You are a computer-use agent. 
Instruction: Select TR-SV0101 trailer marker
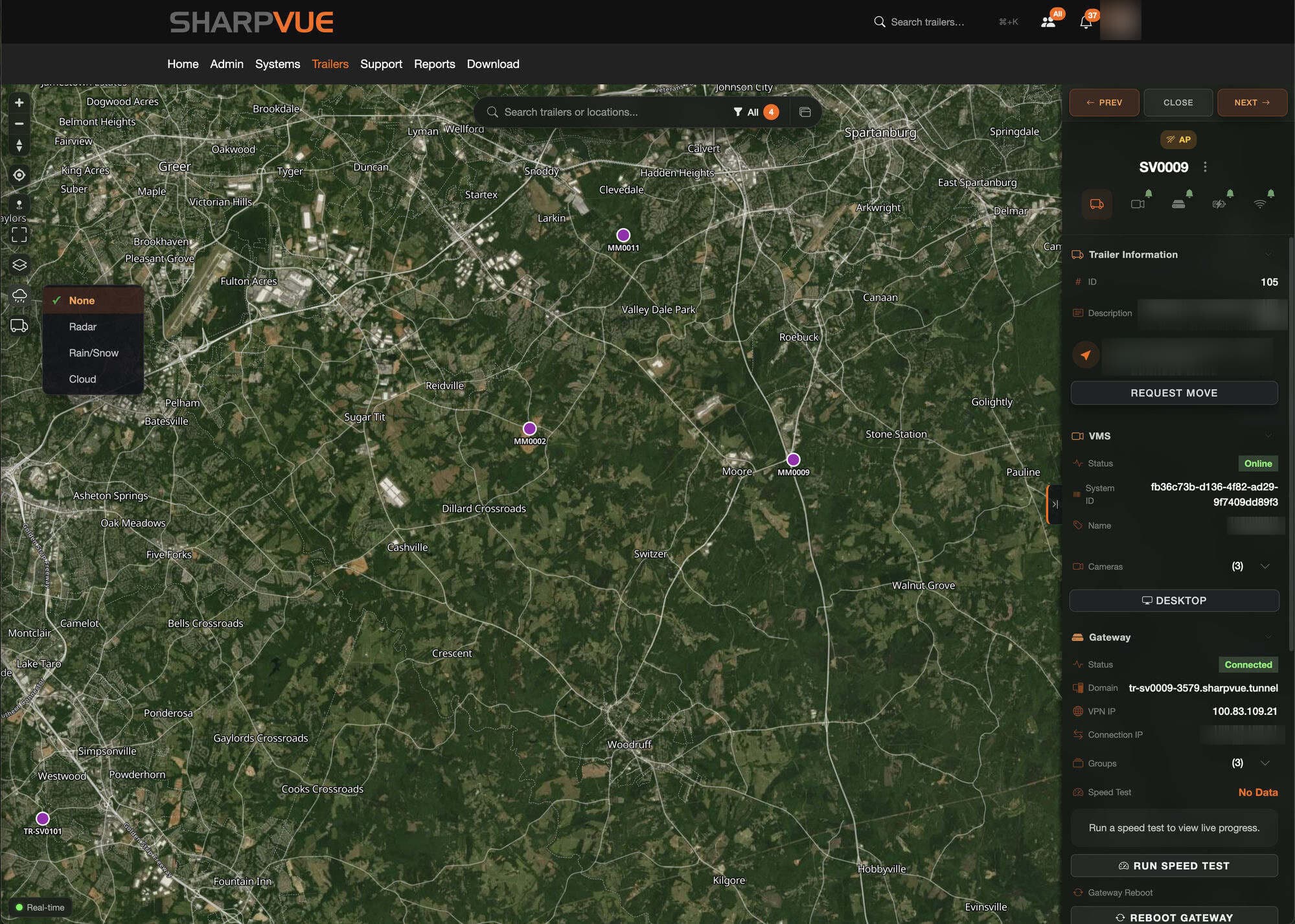[43, 818]
